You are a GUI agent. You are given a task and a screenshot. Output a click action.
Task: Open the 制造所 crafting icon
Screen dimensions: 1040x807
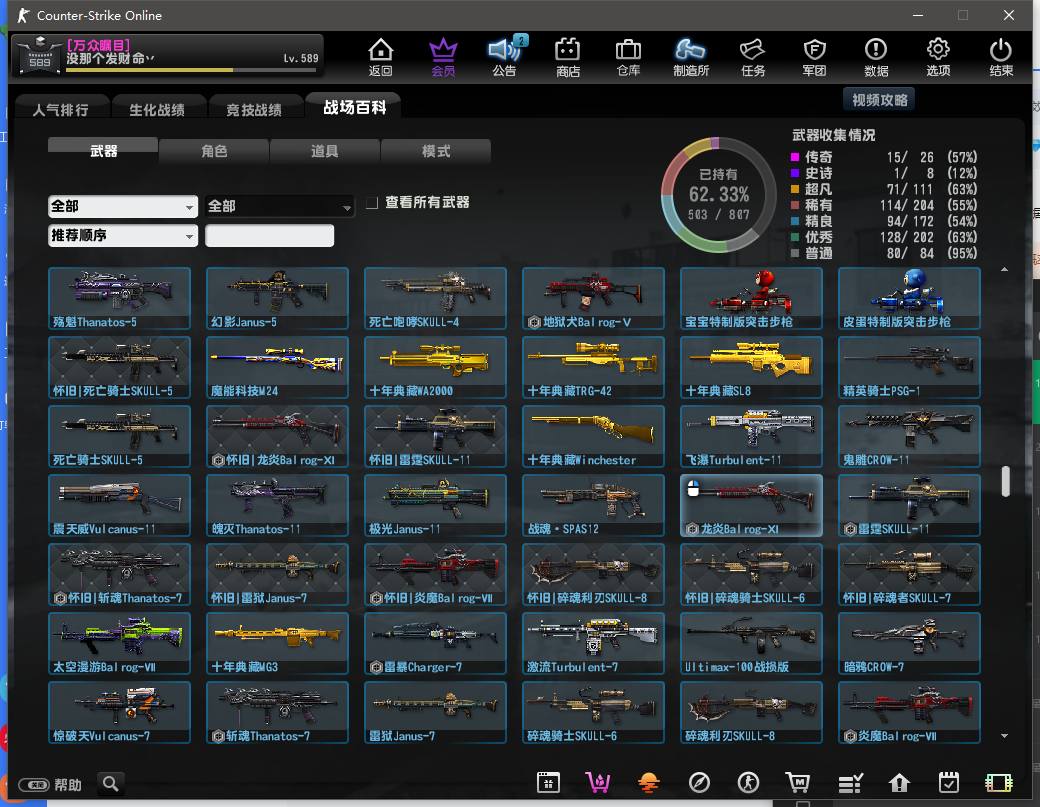point(690,56)
